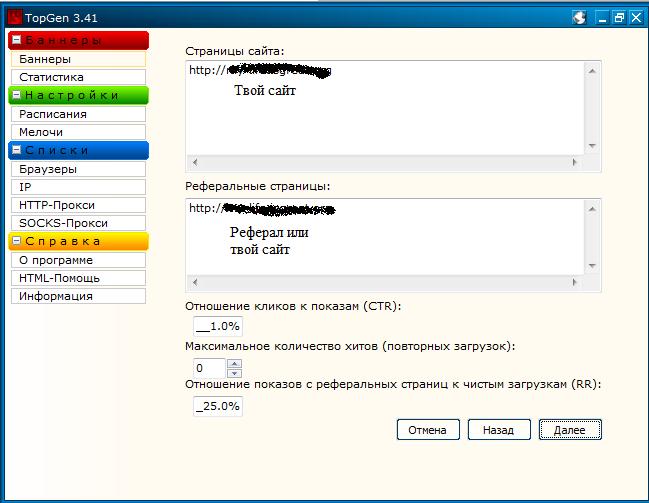Open the Расписания settings item

(x=78, y=114)
